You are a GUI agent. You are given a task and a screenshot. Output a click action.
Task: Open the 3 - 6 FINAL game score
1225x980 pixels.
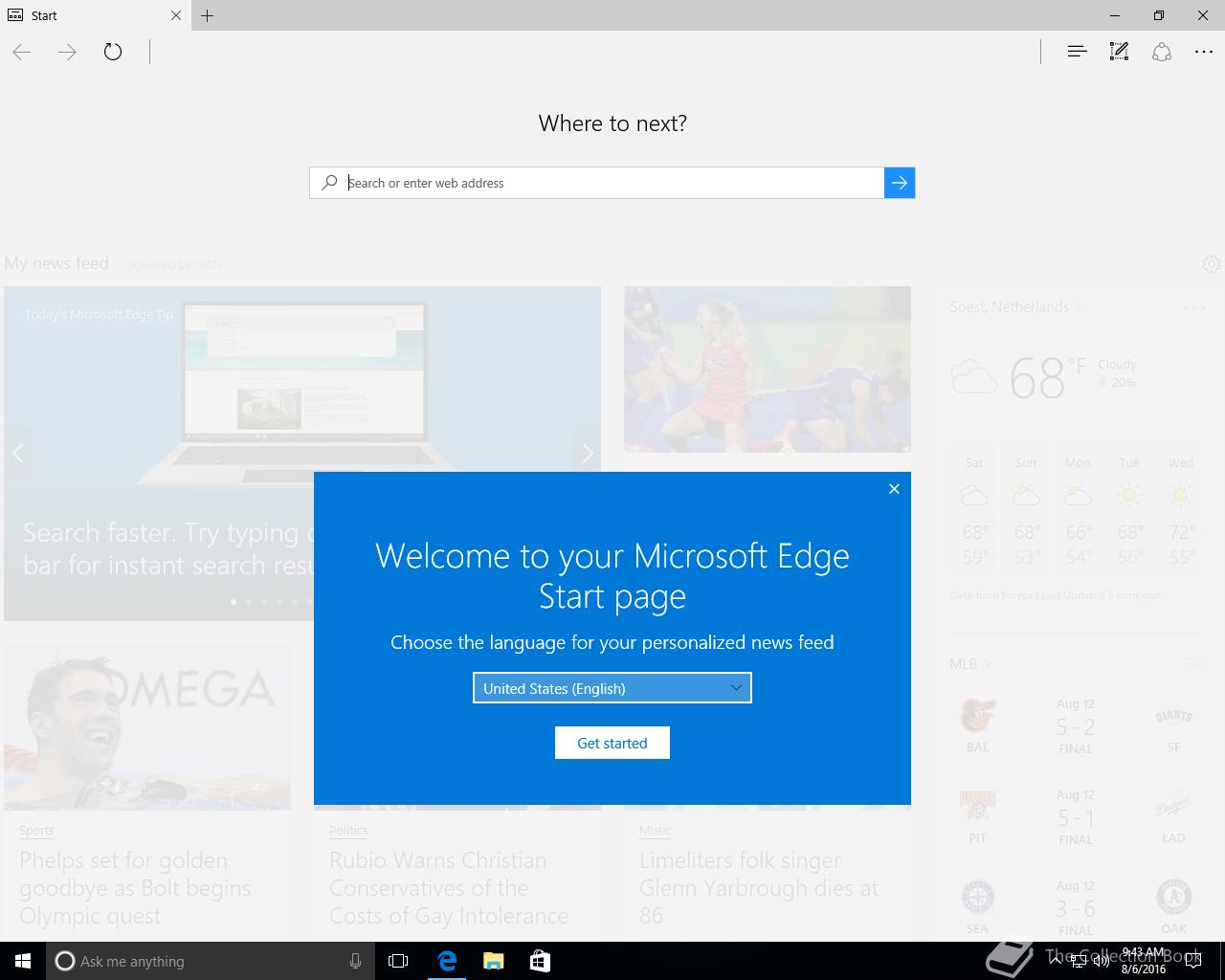(1076, 909)
